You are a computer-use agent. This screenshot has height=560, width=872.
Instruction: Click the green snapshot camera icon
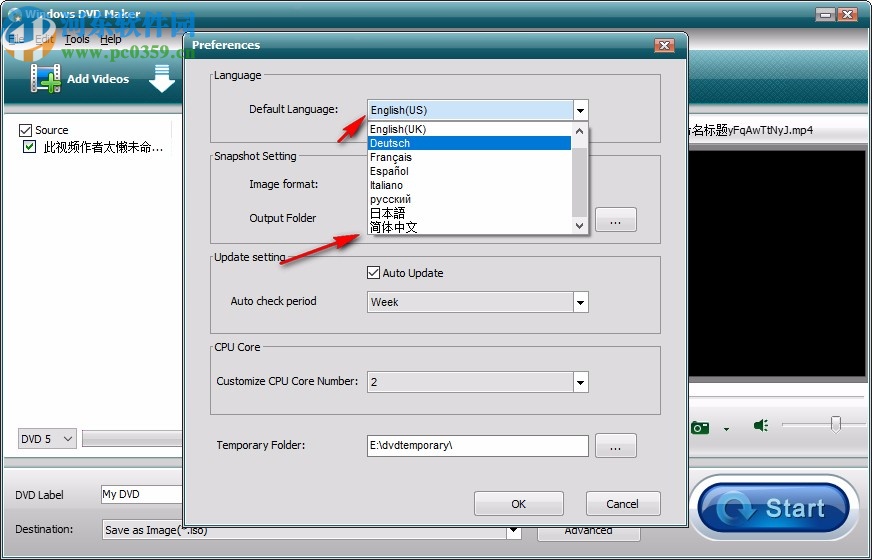point(700,428)
